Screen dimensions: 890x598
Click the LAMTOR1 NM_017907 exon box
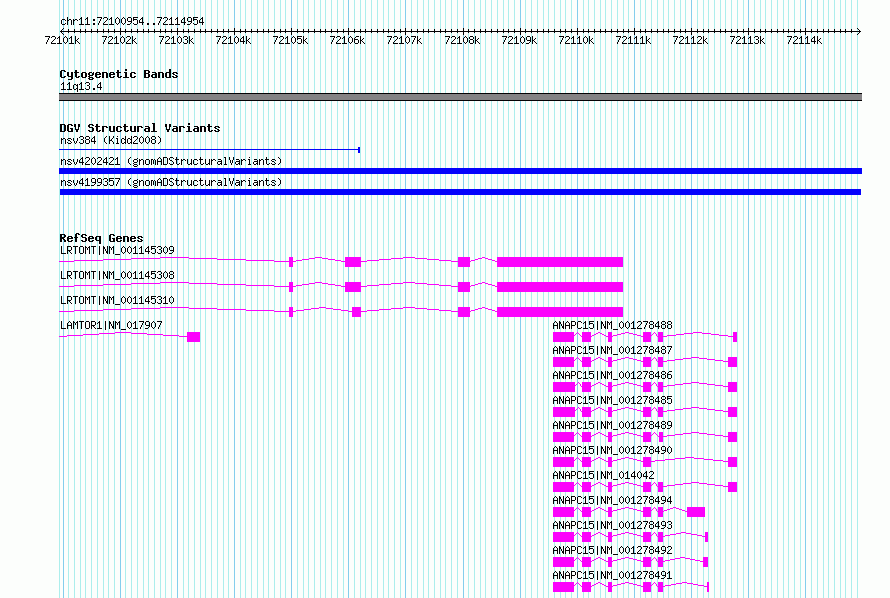pos(194,337)
